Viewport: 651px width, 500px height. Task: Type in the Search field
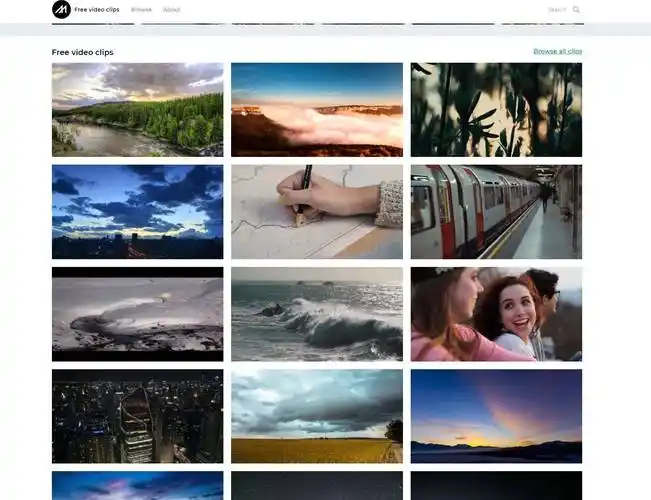[x=555, y=10]
